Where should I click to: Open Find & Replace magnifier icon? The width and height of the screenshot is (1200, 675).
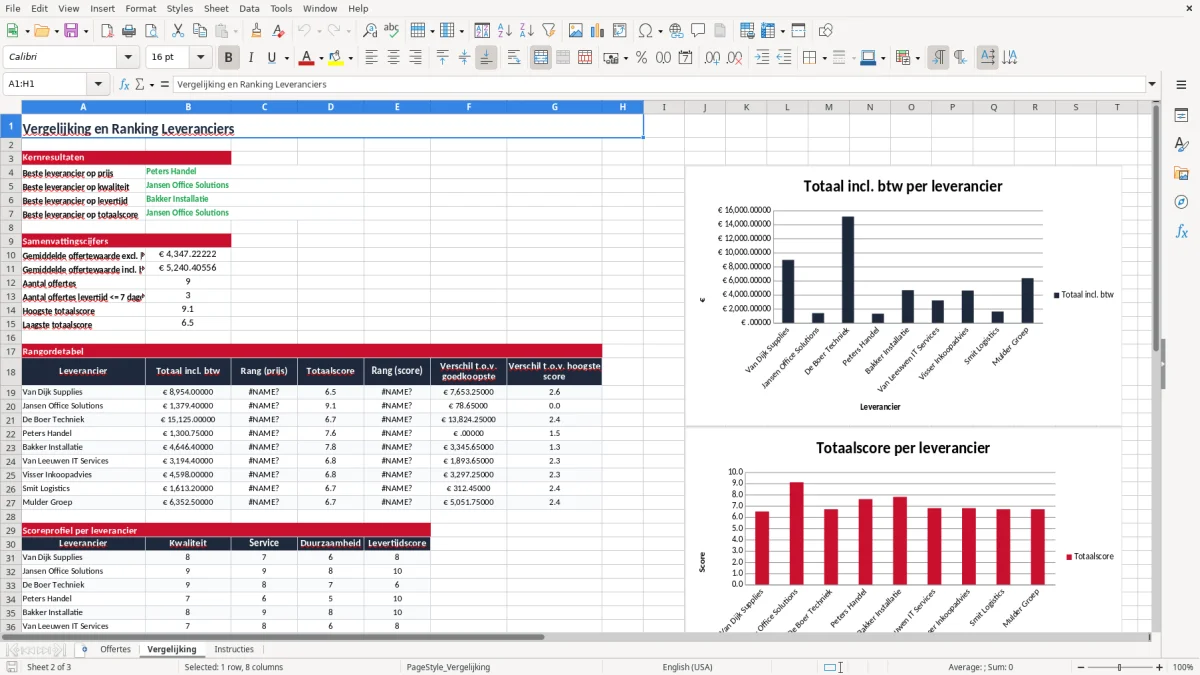[x=370, y=31]
